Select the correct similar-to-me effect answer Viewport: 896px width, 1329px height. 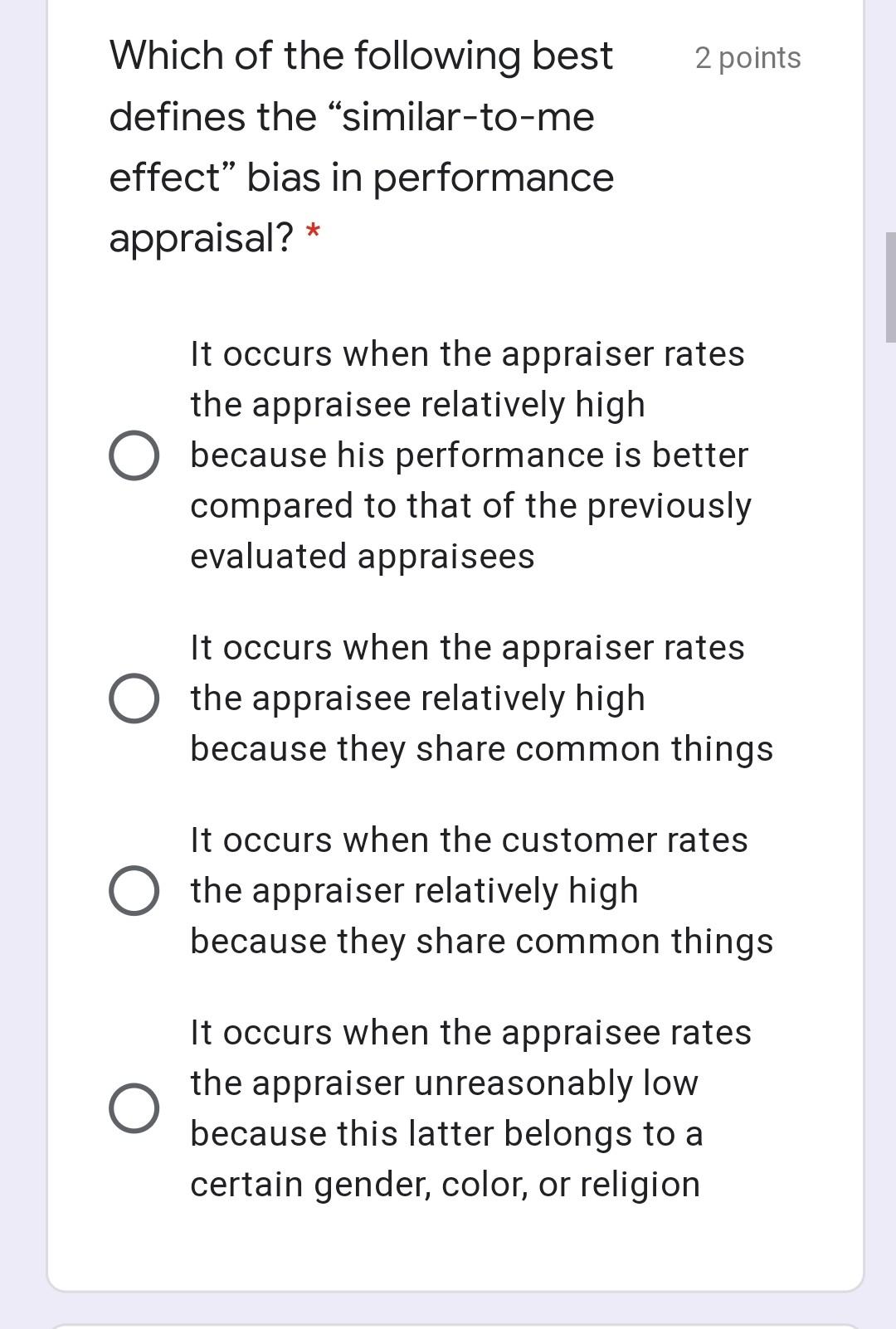click(x=135, y=697)
